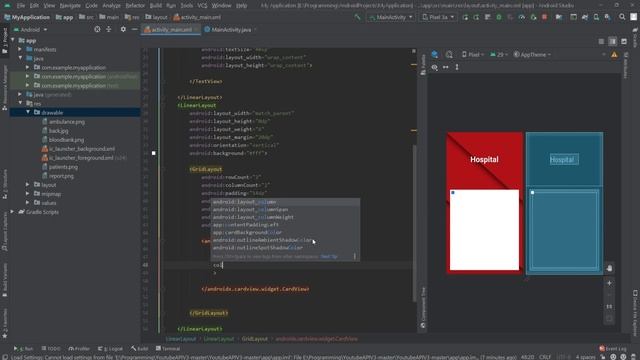Viewport: 640px width, 360px height.
Task: Open the Refactor menu
Action: 135,6
